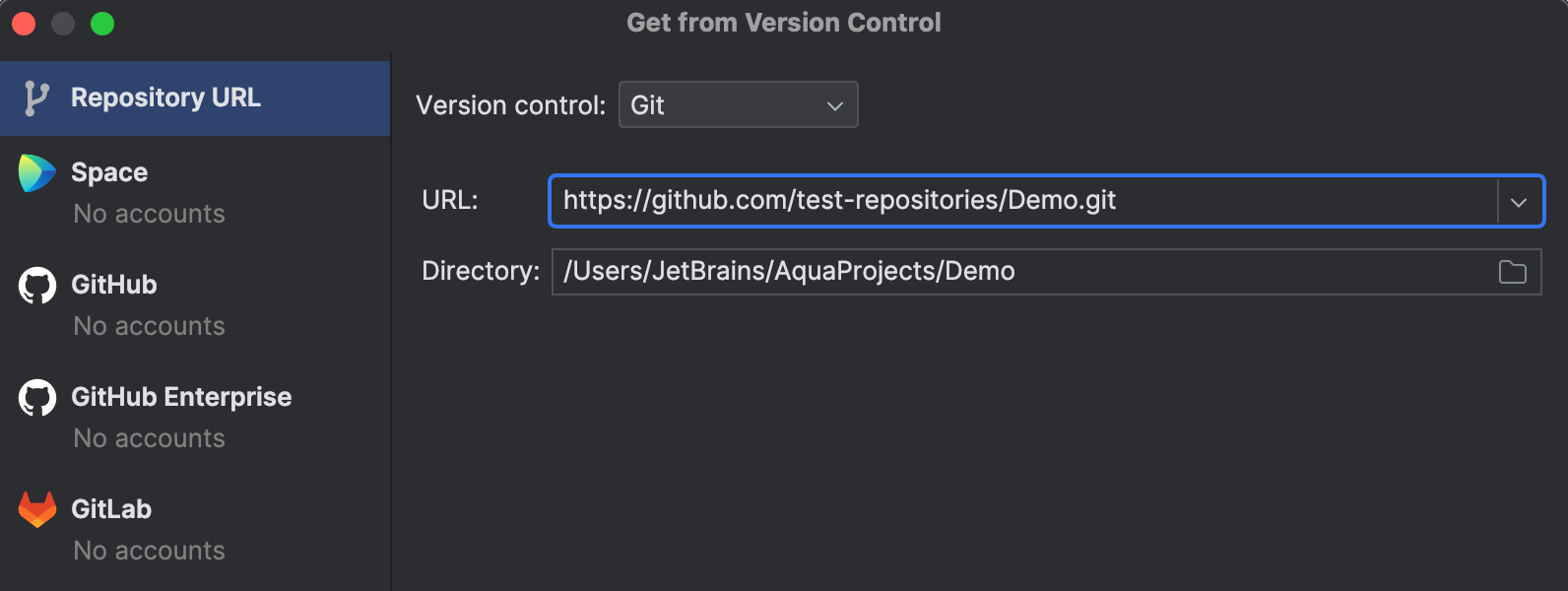This screenshot has height=591, width=1568.
Task: Select the GitHub Enterprise section
Action: (x=195, y=417)
